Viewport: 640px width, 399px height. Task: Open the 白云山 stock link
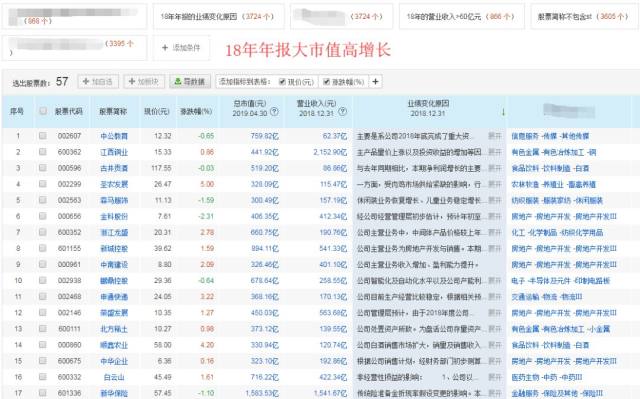coord(114,377)
